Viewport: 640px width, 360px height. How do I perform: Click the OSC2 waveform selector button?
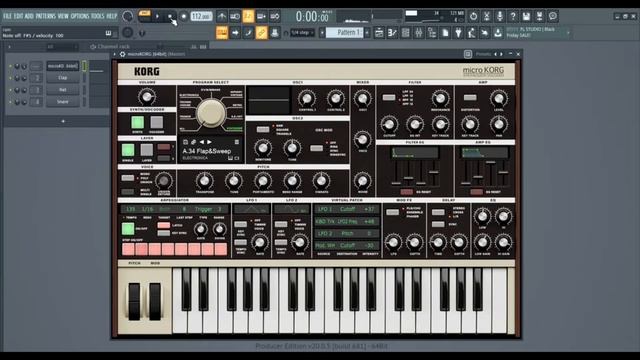click(263, 129)
